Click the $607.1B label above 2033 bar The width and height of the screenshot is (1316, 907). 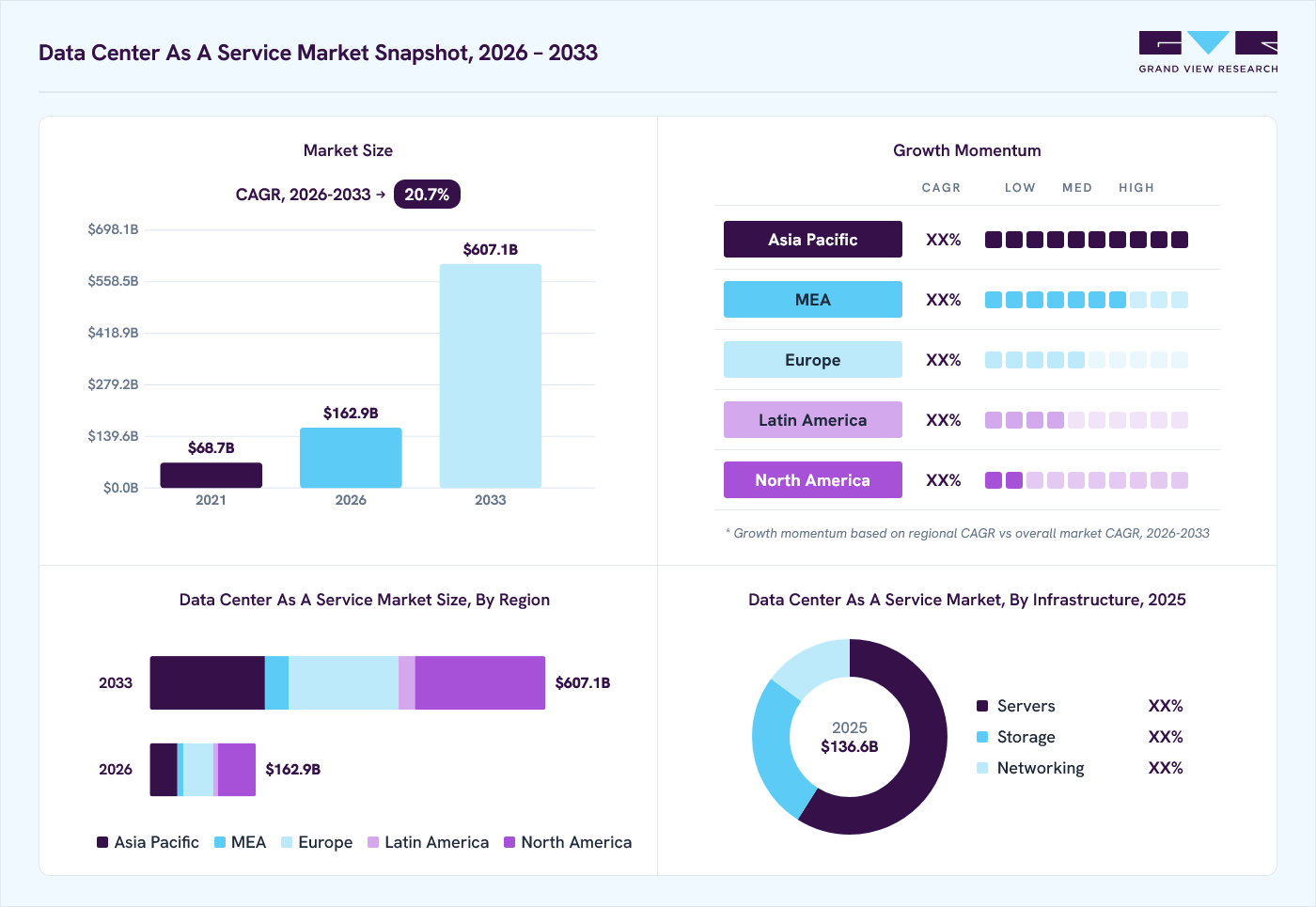[491, 250]
